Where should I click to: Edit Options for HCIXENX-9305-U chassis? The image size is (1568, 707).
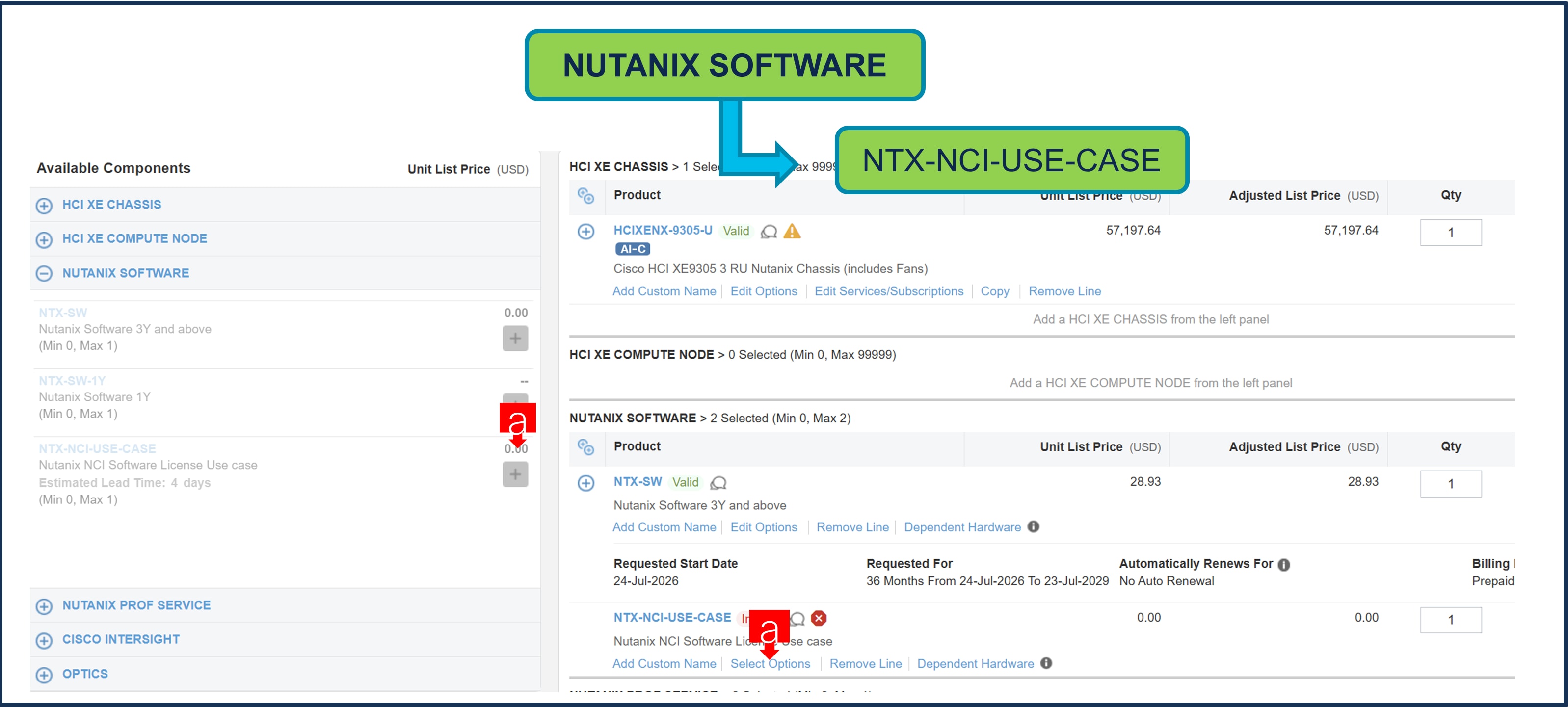(763, 291)
